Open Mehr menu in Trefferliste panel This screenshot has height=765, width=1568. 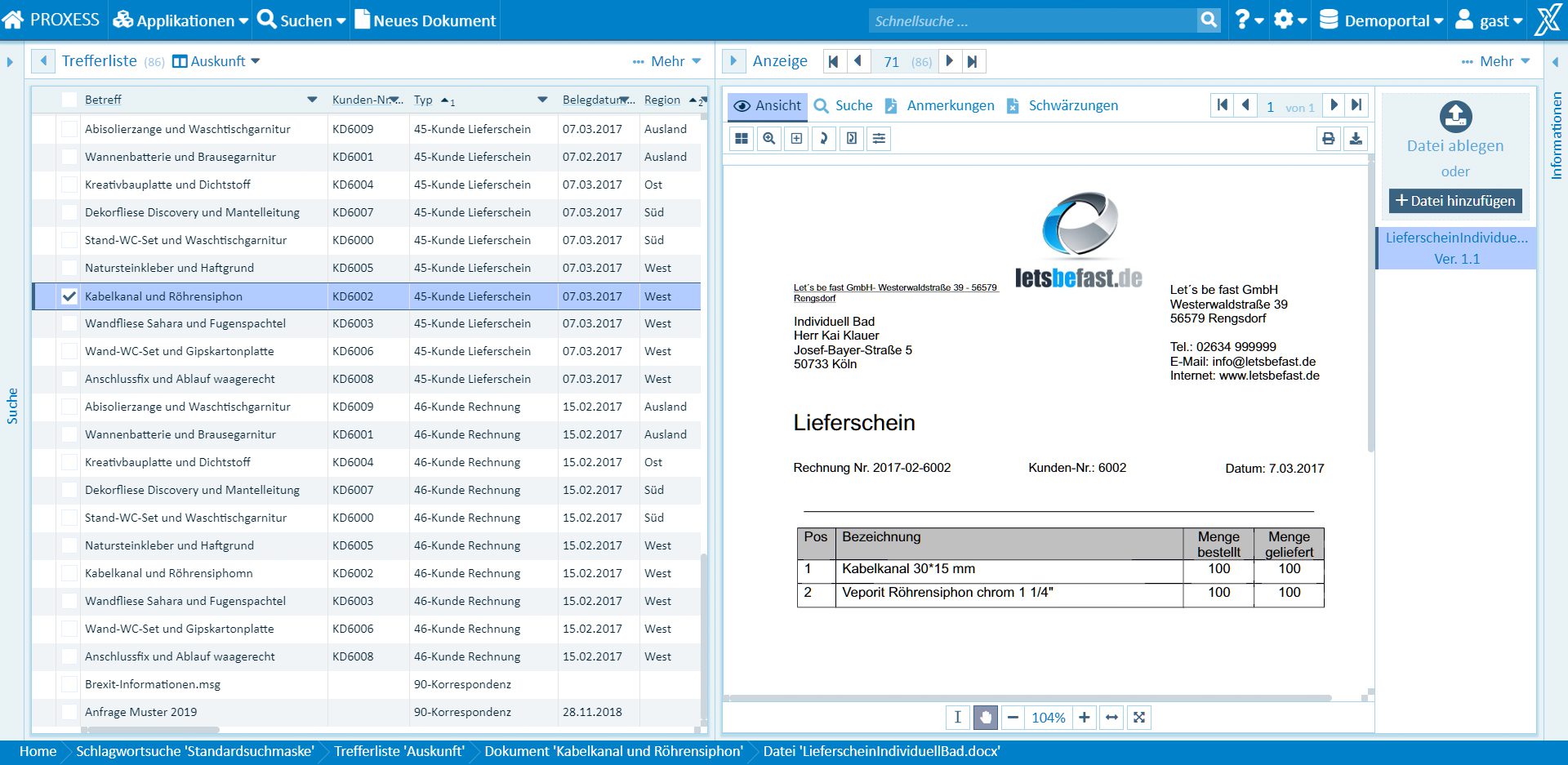[x=667, y=61]
